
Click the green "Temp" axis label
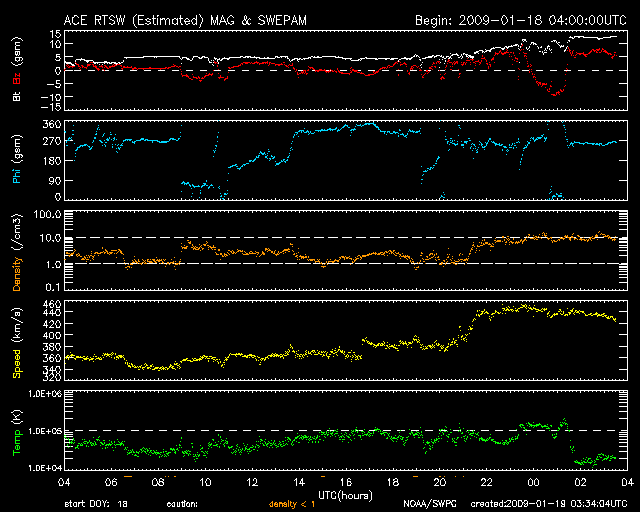click(17, 443)
